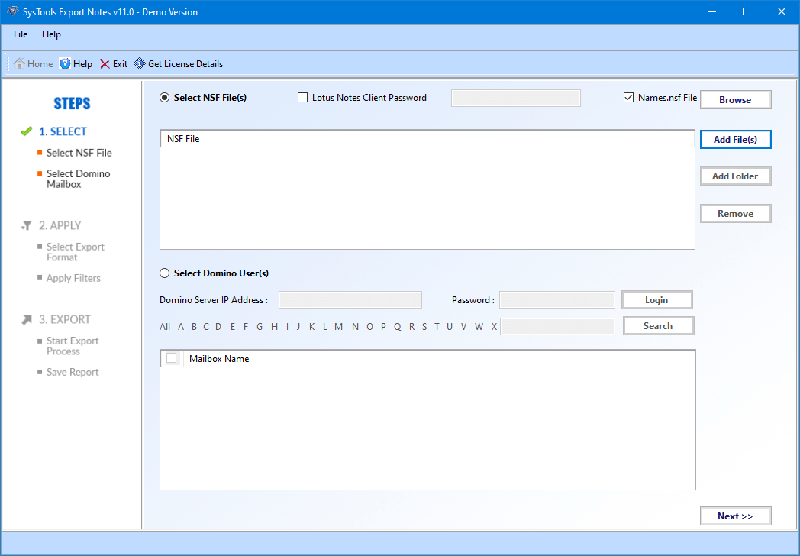This screenshot has height=556, width=800.
Task: Click the Select Export Format step
Action: coord(76,252)
